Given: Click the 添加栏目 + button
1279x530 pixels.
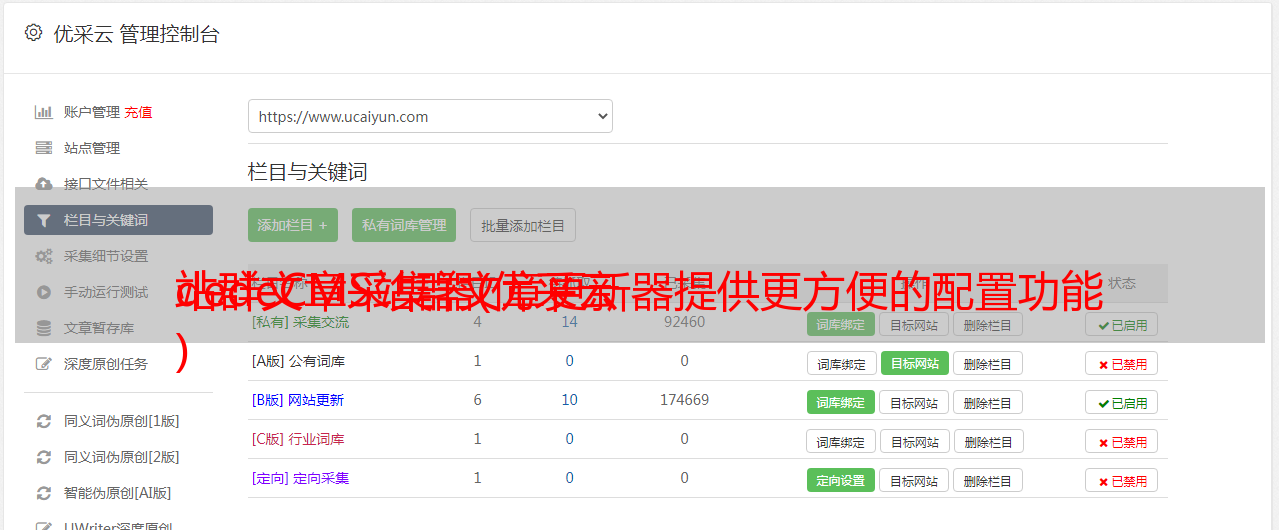Looking at the screenshot, I should [x=293, y=225].
